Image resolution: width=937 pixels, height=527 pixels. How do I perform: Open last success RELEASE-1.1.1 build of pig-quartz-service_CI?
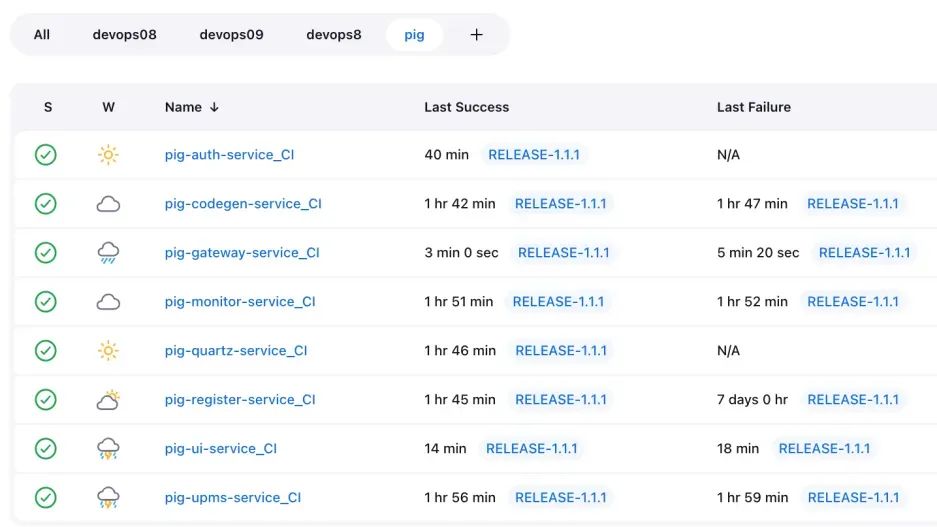(561, 351)
